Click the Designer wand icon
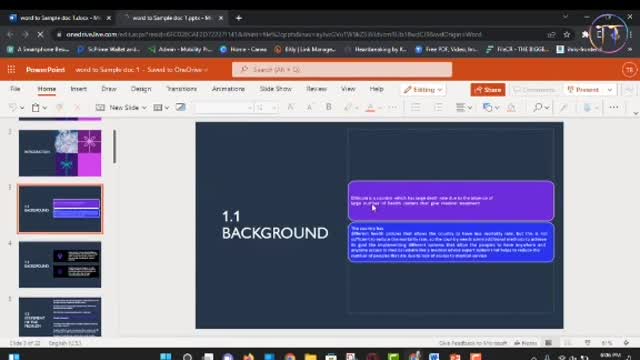This screenshot has width=640, height=360. tap(564, 107)
